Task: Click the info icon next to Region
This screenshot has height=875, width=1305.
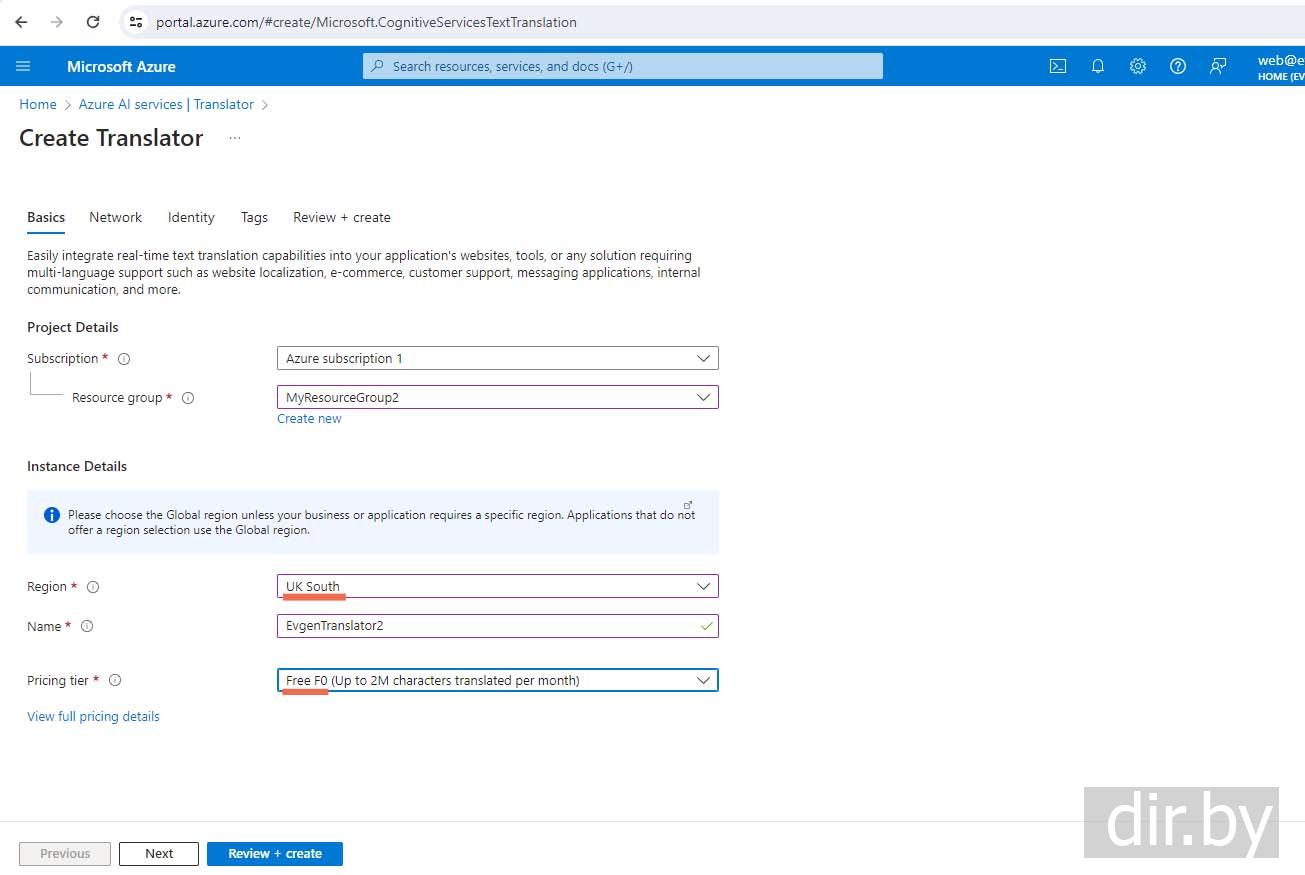Action: 93,587
